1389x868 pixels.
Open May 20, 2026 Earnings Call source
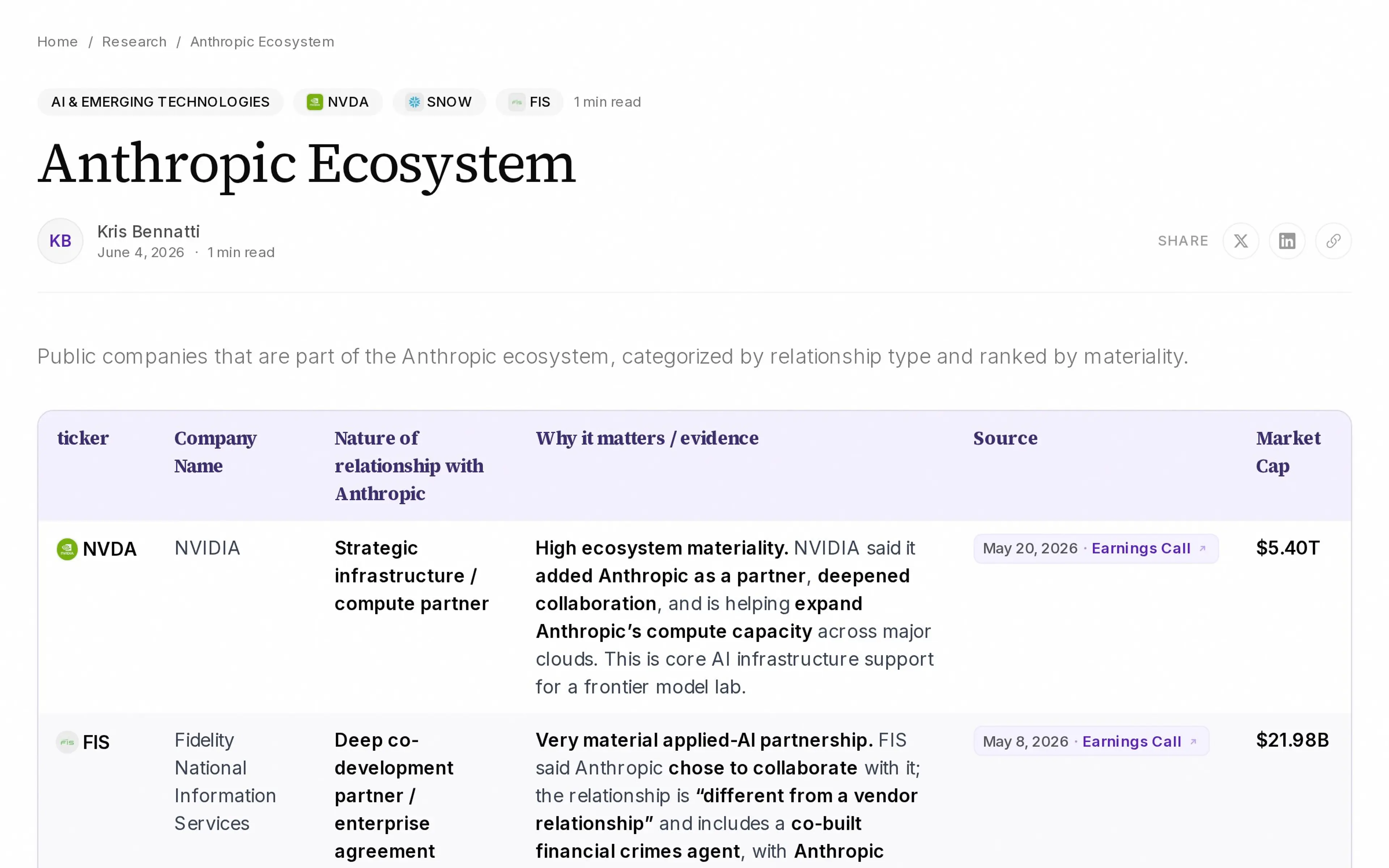tap(1096, 548)
